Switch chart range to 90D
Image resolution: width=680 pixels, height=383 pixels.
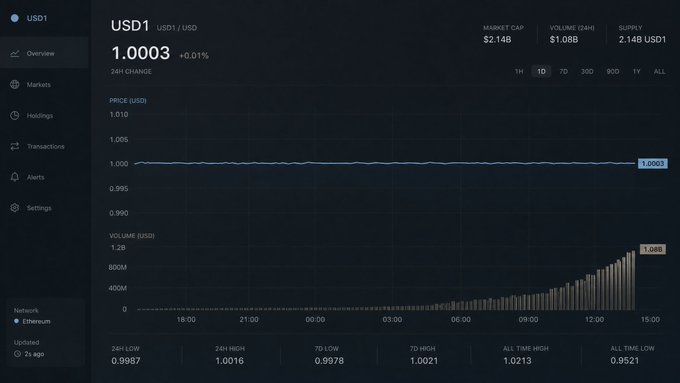coord(613,71)
